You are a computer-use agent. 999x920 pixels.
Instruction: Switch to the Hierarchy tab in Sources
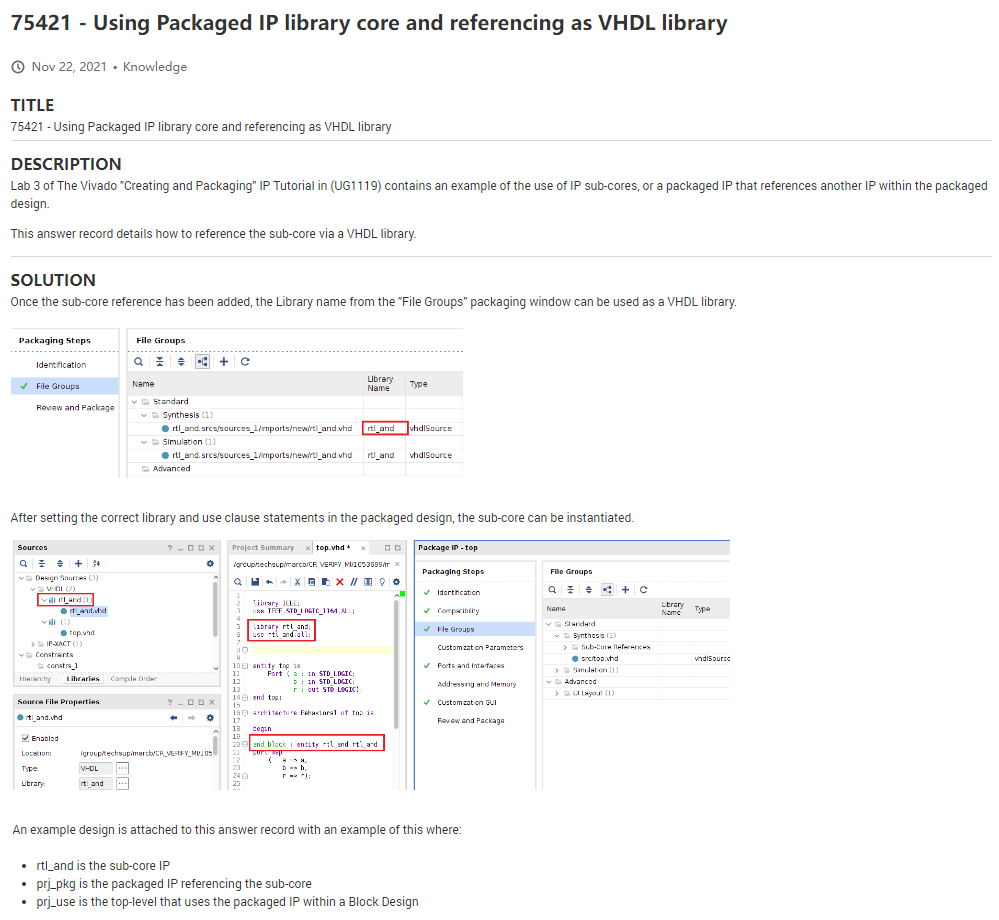click(35, 679)
